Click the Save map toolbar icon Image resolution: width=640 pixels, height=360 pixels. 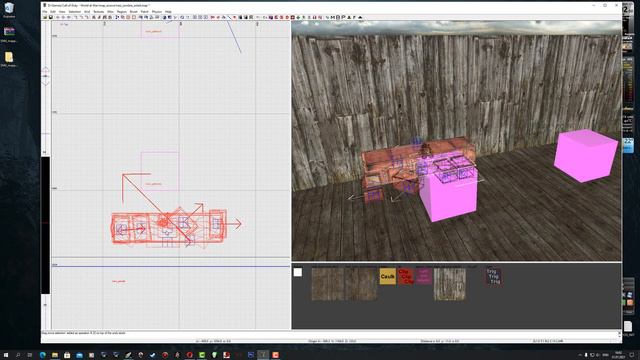[51, 17]
